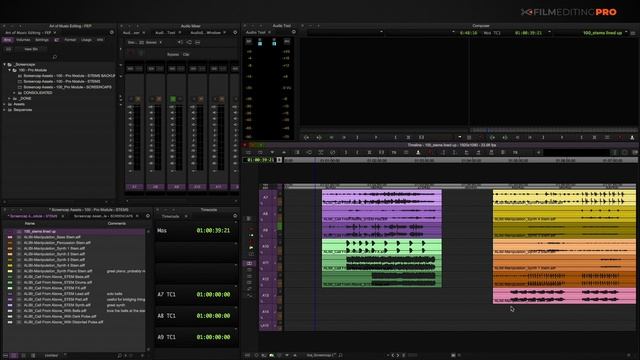
Task: Toggle mute on A10 in the Audio Mixer
Action: tap(200, 99)
